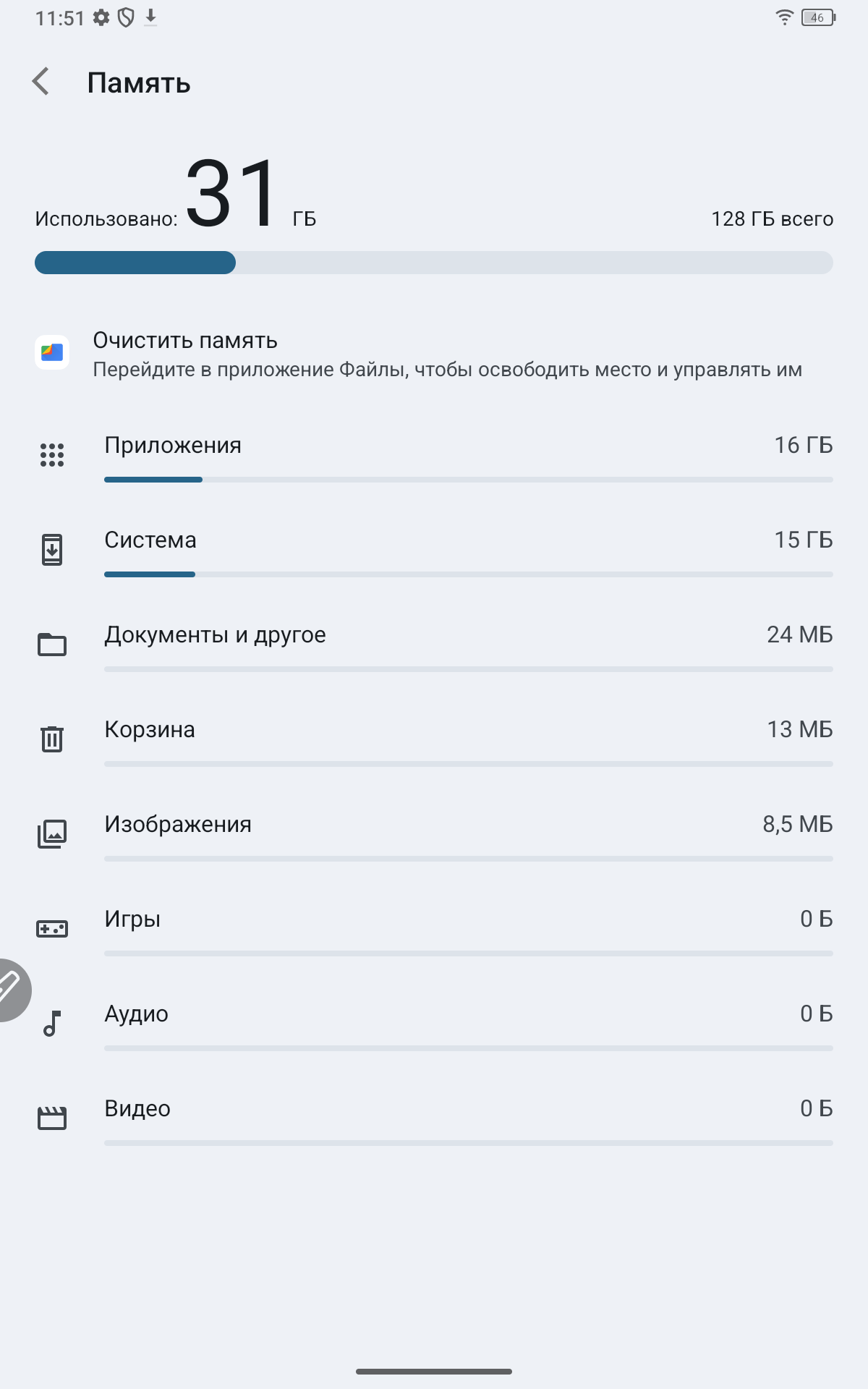The height and width of the screenshot is (1389, 868).
Task: Tap the Система device icon
Action: pos(52,550)
